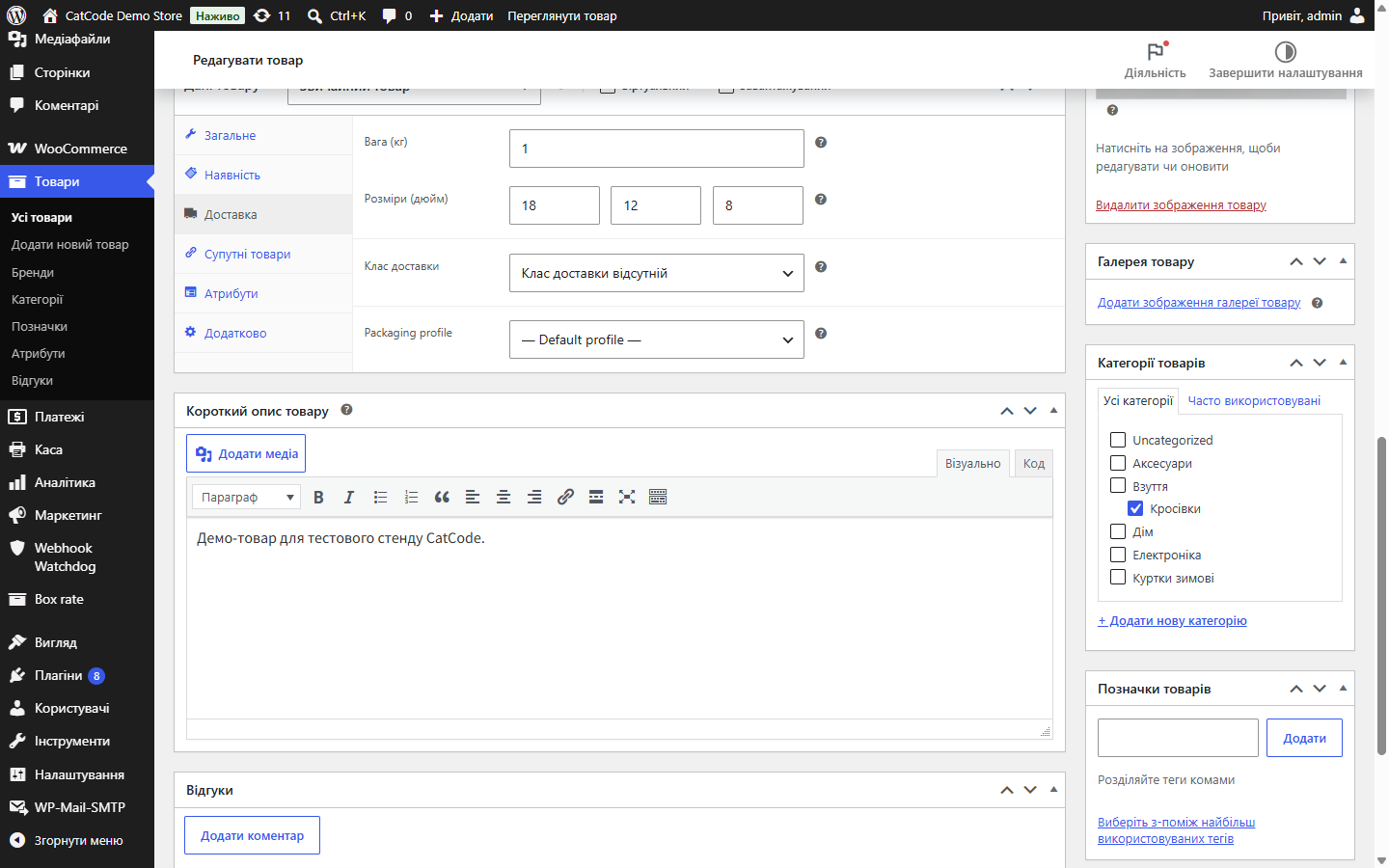The width and height of the screenshot is (1389, 868).
Task: Click the WordPress logo icon
Action: [x=16, y=15]
